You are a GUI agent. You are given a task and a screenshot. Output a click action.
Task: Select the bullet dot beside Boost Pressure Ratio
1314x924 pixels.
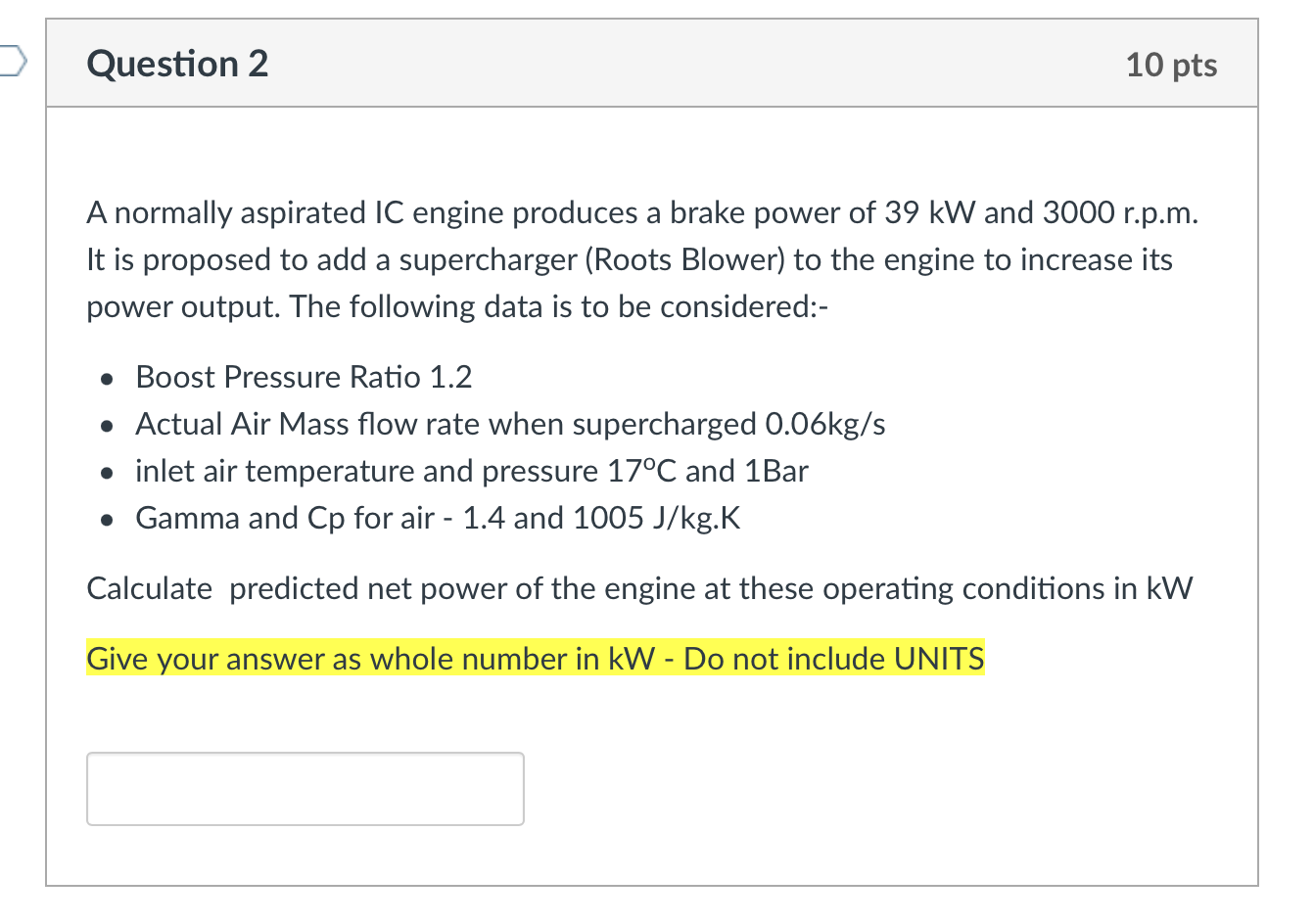(x=106, y=378)
